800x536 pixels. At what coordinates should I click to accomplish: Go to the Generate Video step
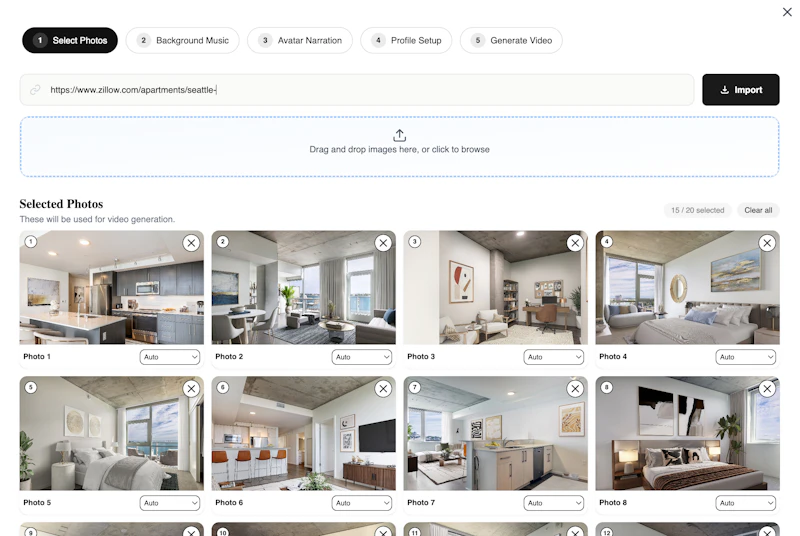point(511,40)
